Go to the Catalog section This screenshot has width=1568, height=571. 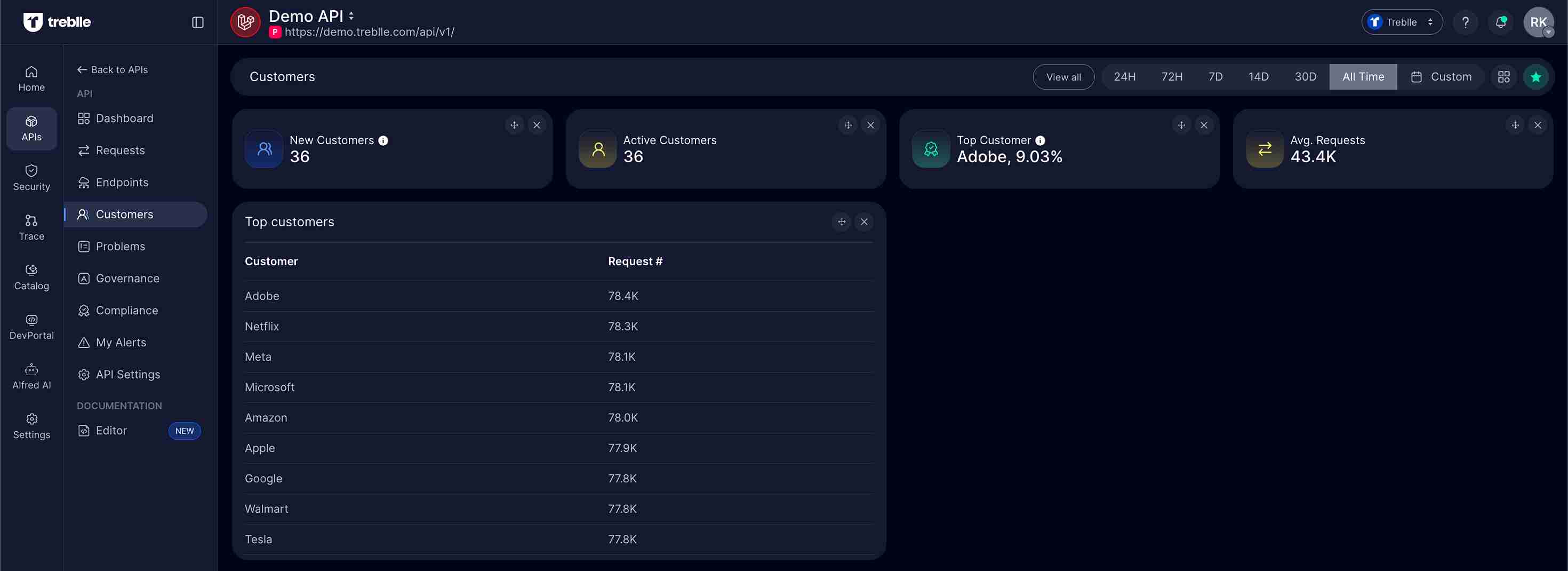31,276
